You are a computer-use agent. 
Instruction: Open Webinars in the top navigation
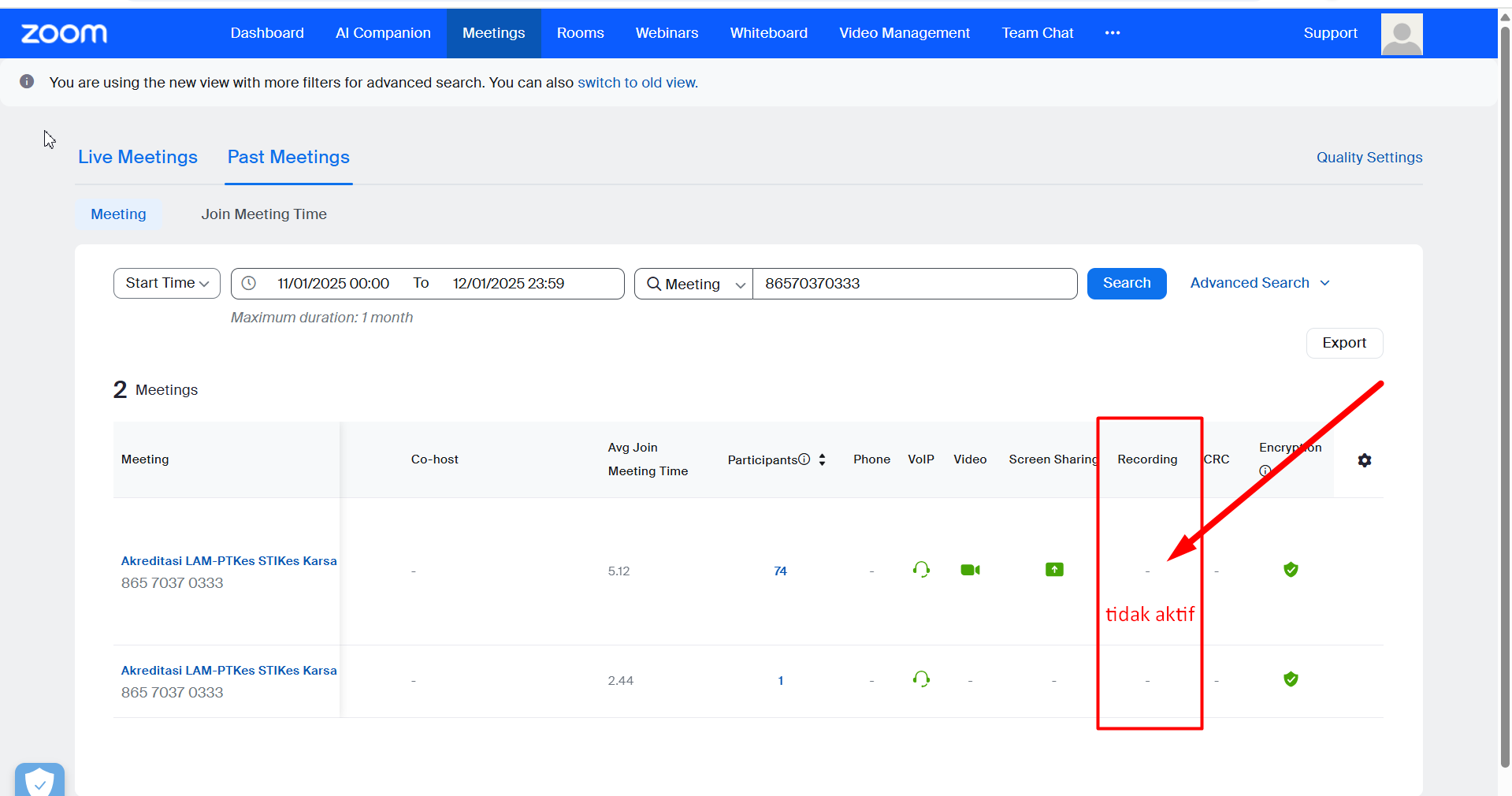667,33
